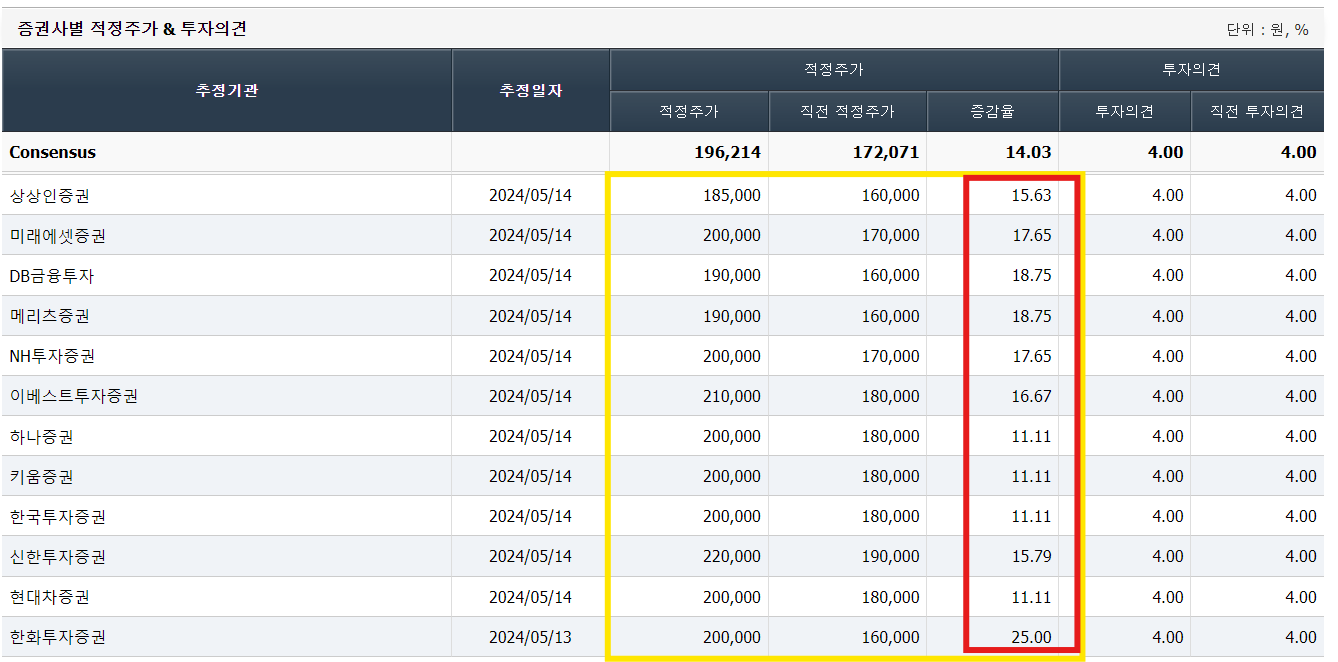Click Consensus previous target price 172,071
Image resolution: width=1338 pixels, height=662 pixels.
click(886, 153)
